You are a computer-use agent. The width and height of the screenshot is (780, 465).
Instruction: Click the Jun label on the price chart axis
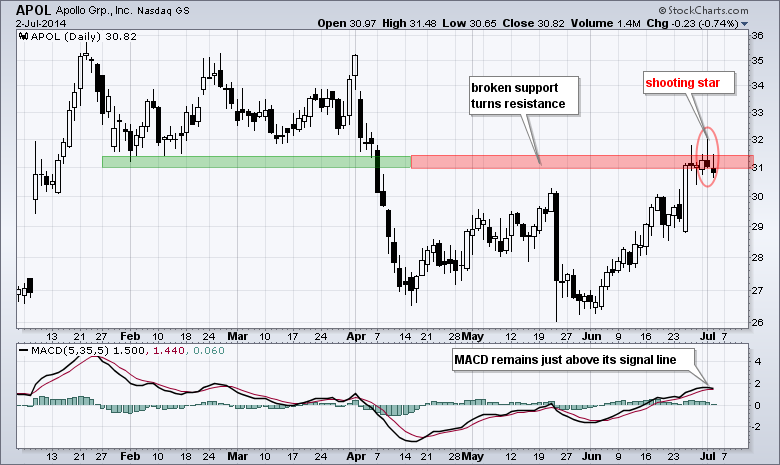pyautogui.click(x=592, y=337)
